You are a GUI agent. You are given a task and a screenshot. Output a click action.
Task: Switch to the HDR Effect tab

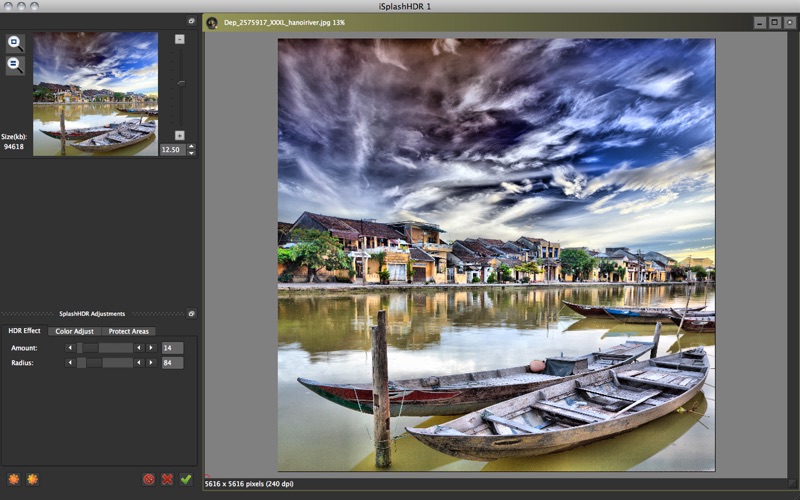pos(24,331)
